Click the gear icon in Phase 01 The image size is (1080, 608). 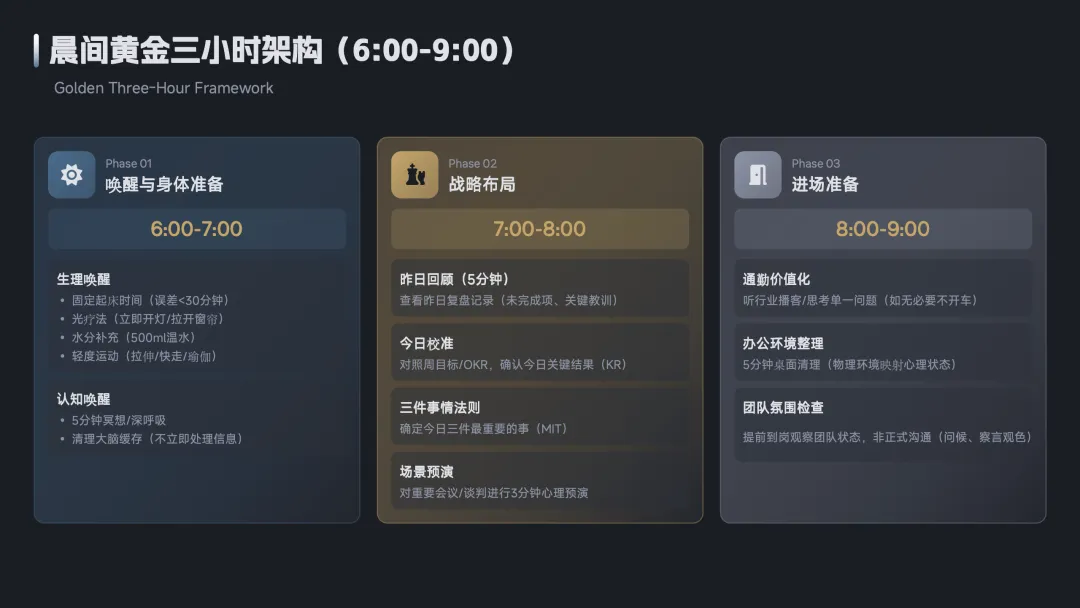tap(72, 175)
